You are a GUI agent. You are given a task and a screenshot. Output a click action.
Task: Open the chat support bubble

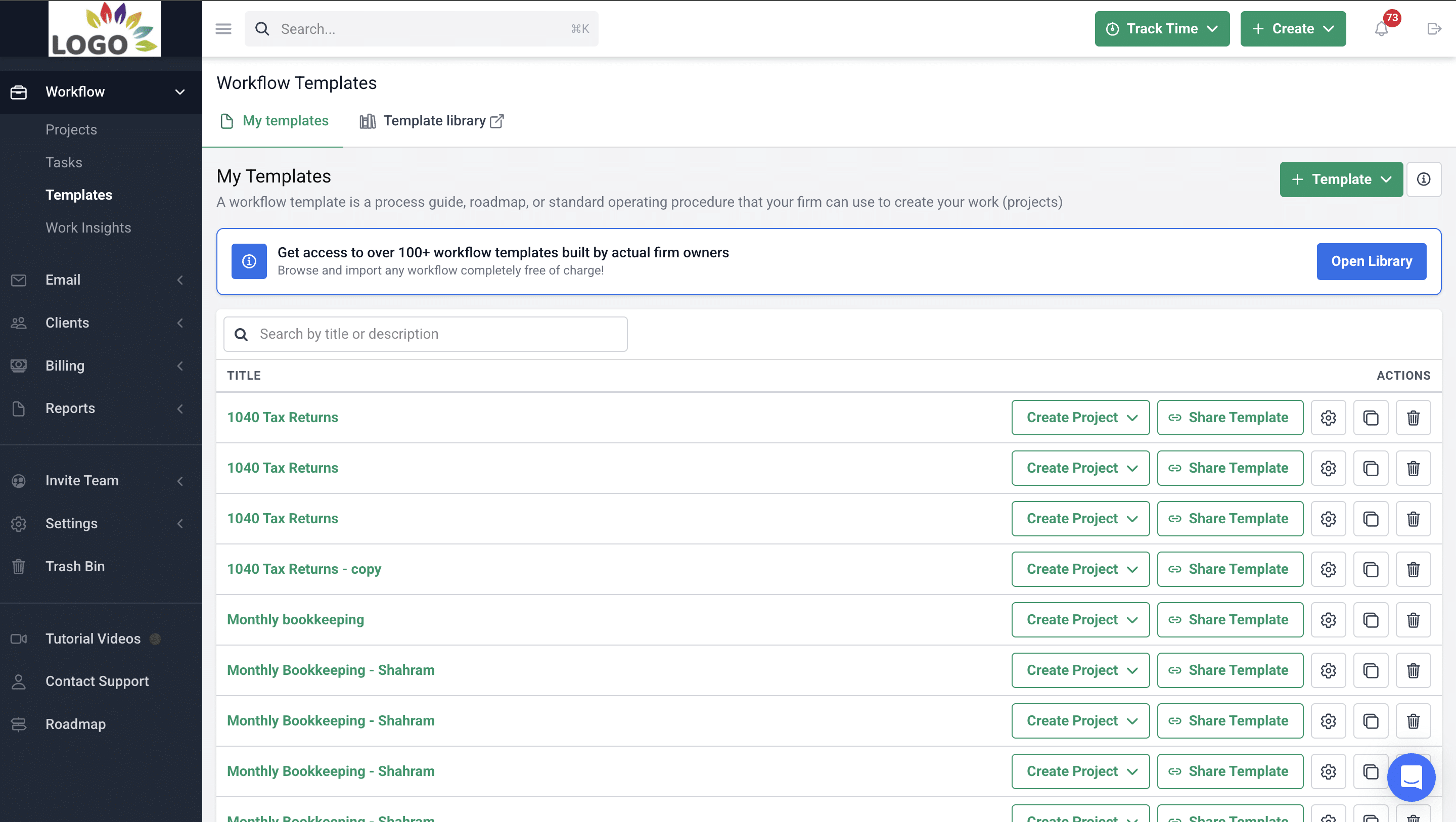[1411, 777]
